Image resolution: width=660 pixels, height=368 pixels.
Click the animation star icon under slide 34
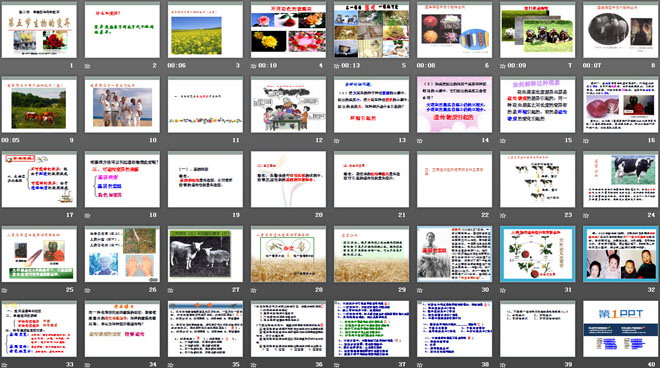click(88, 365)
